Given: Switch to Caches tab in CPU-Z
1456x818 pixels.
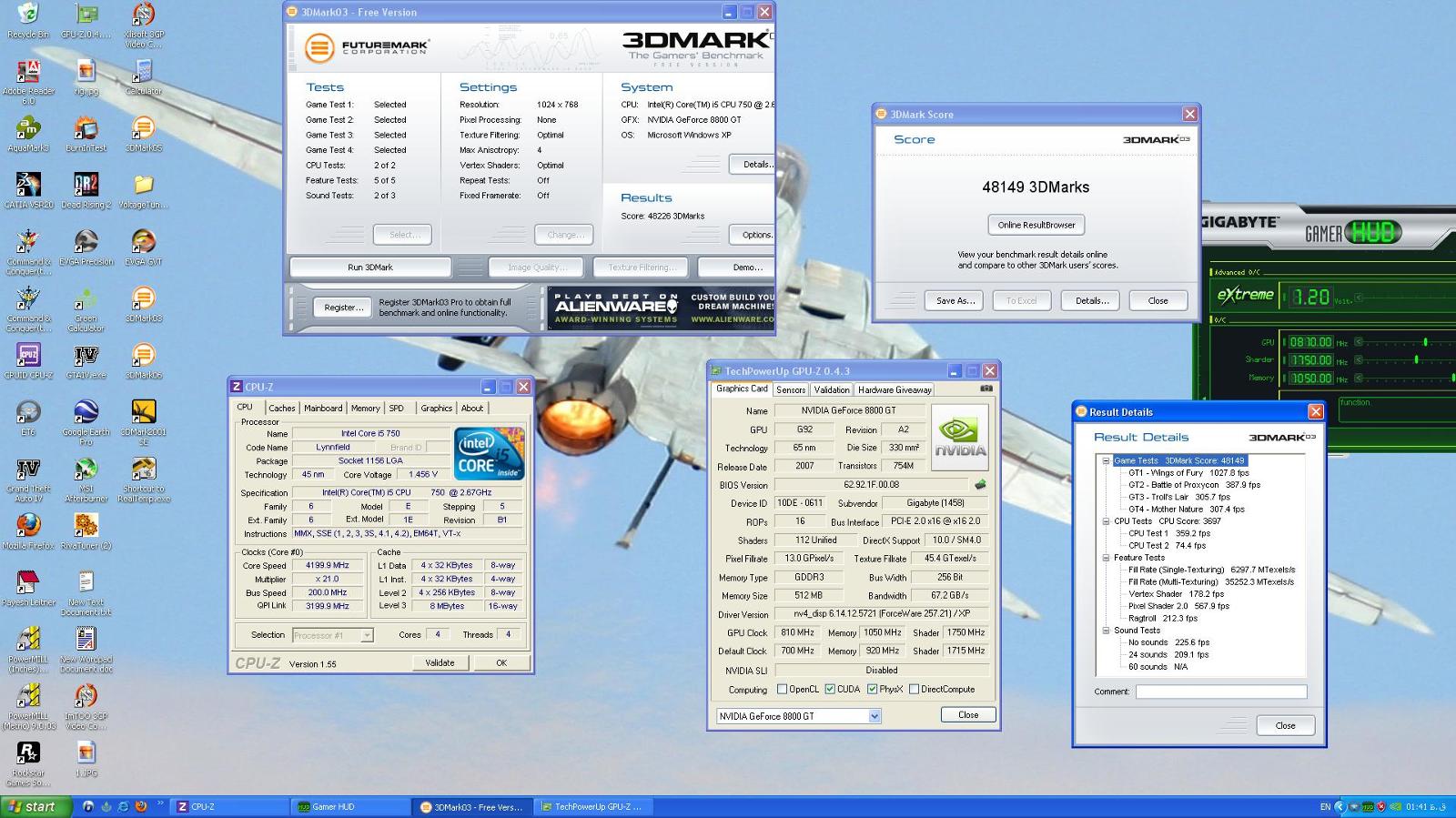Looking at the screenshot, I should point(281,409).
